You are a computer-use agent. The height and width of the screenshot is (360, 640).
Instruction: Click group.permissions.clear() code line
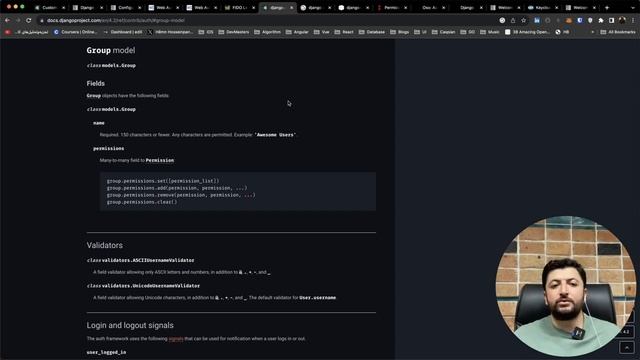[142, 202]
